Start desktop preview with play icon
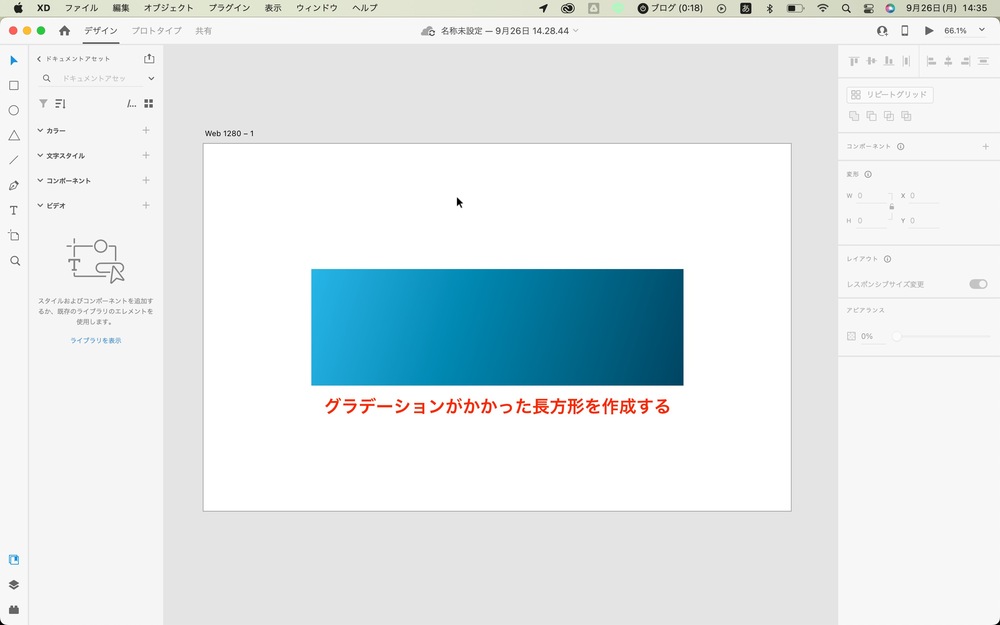Screen dimensions: 1000x625 coord(929,31)
